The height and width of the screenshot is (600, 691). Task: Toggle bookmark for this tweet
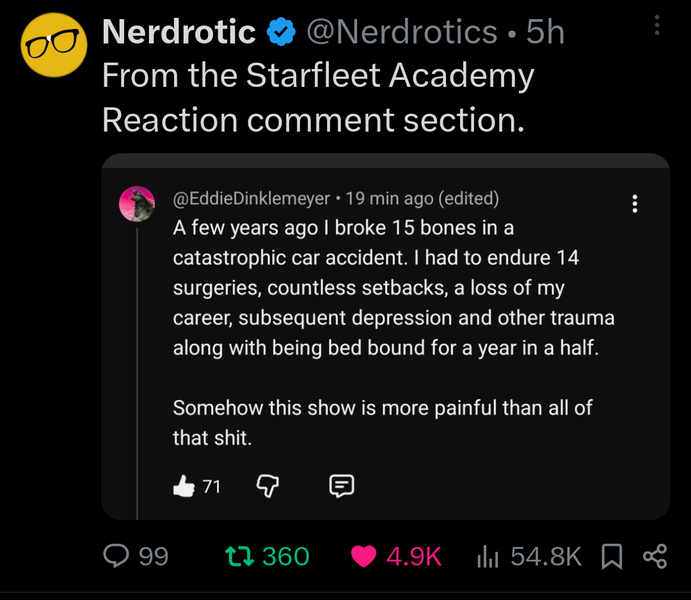point(612,556)
